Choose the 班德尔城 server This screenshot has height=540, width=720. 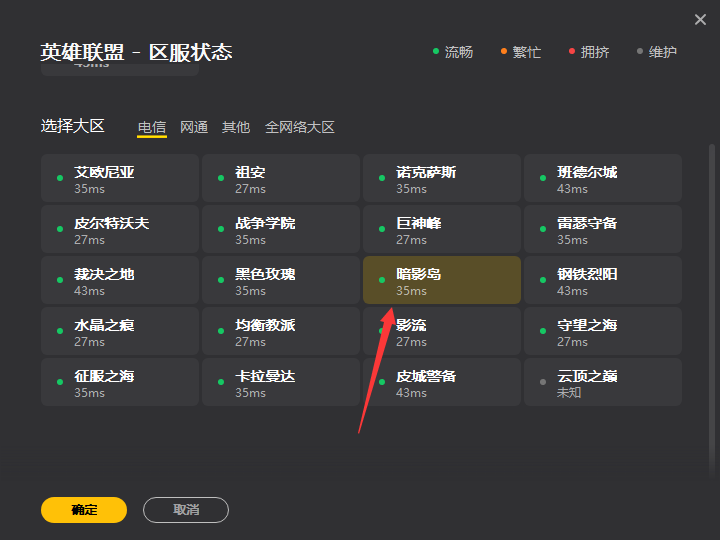[603, 178]
